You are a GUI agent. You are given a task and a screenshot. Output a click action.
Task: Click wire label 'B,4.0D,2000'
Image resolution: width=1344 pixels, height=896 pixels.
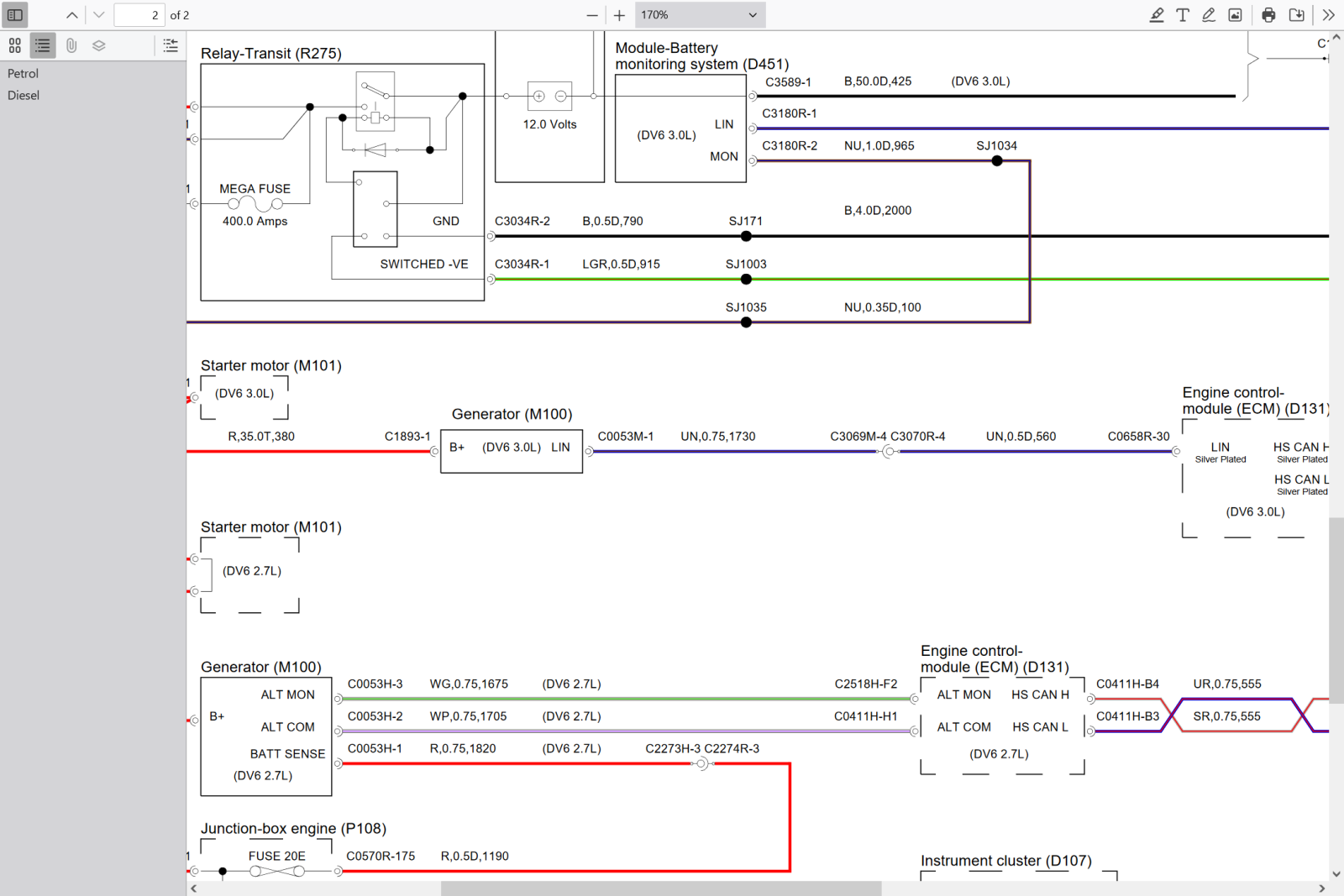click(x=878, y=210)
